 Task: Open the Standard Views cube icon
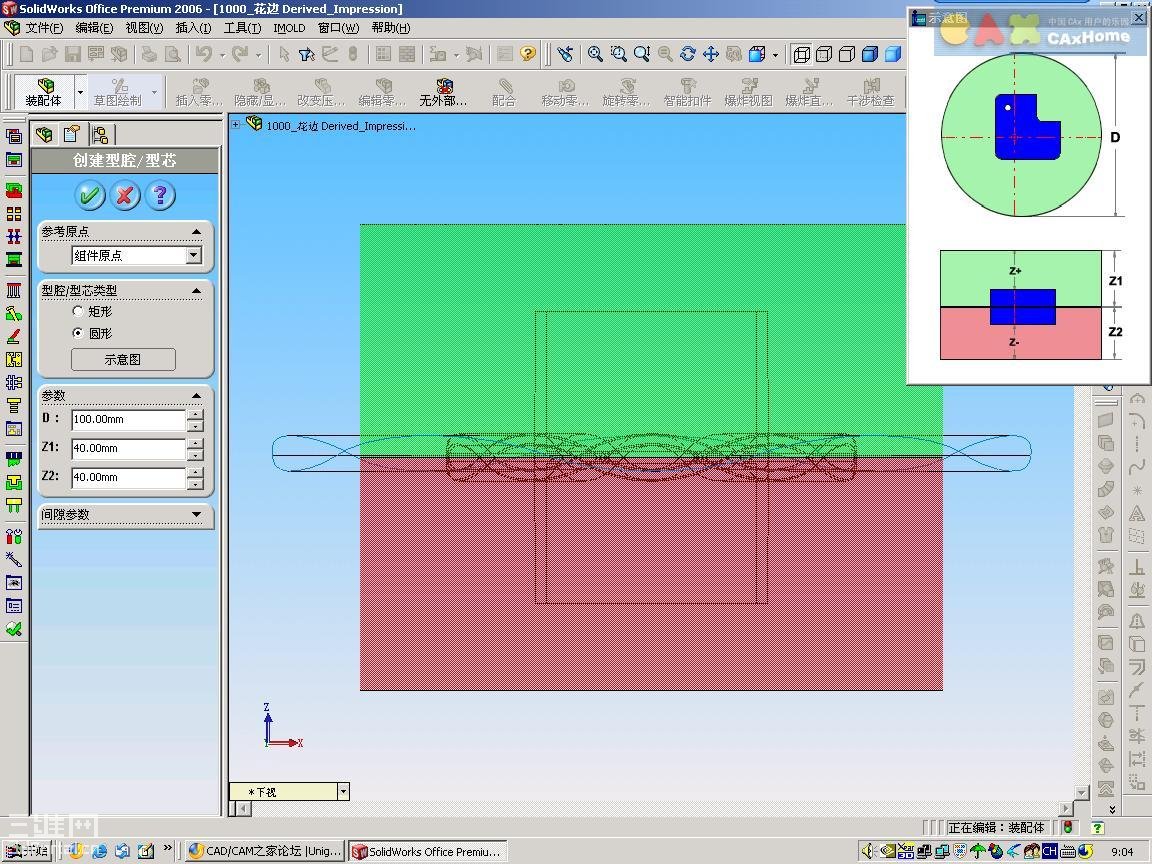coord(757,54)
